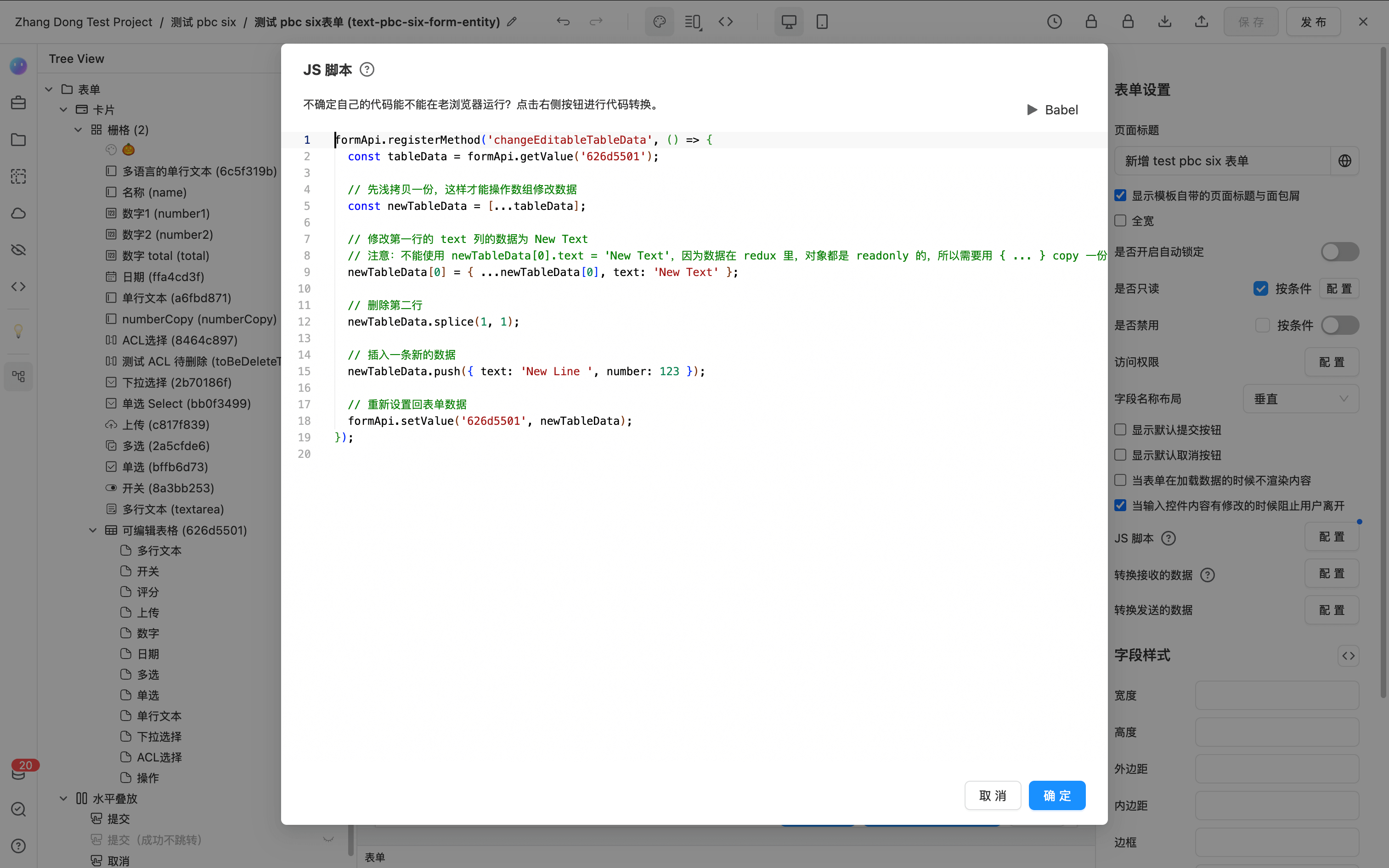
Task: Click the dashed selection icon in sidebar
Action: point(18,176)
